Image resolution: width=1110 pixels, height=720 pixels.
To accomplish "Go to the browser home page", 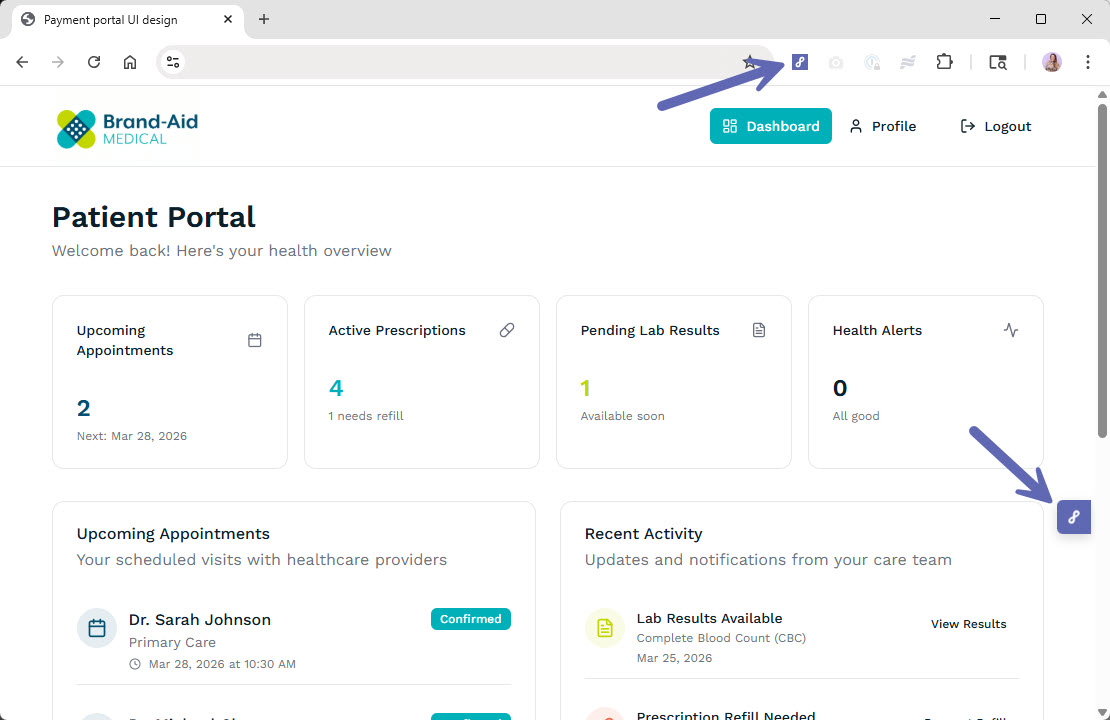I will (x=130, y=62).
